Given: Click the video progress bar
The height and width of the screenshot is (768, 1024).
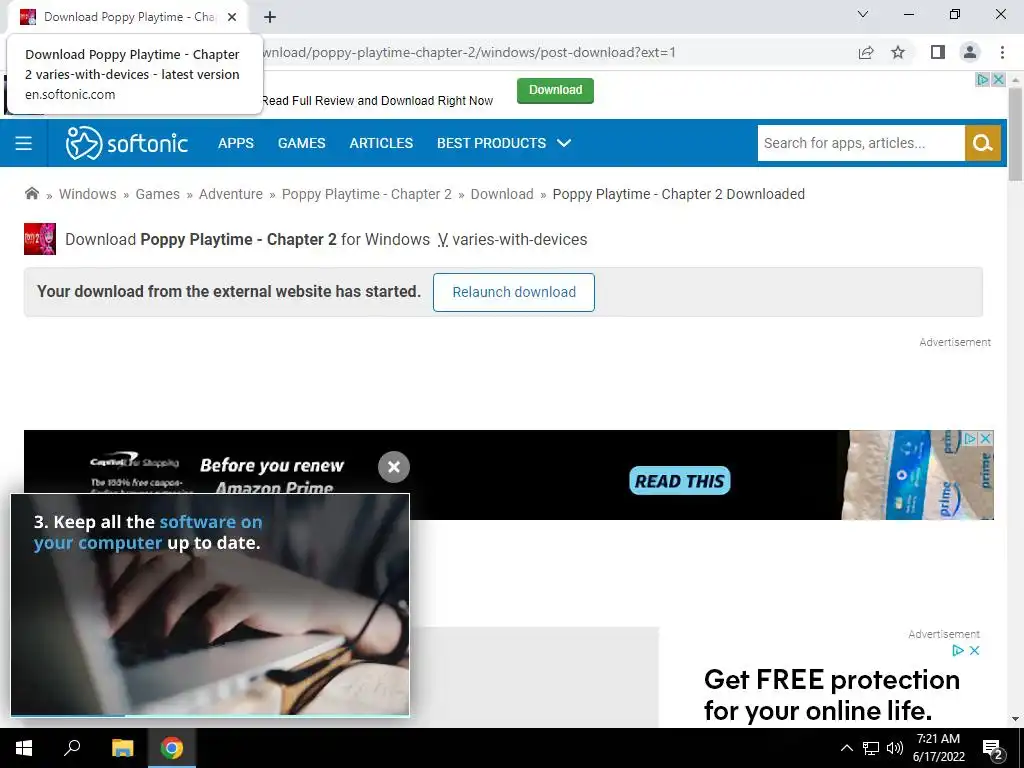Looking at the screenshot, I should [x=210, y=715].
